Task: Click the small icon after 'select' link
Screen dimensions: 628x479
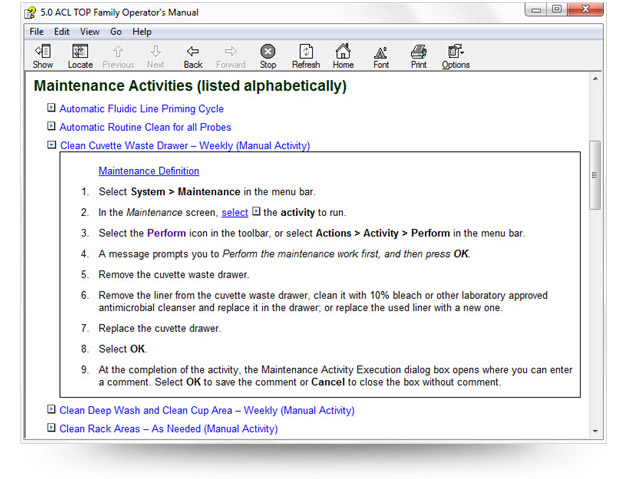Action: click(x=256, y=211)
